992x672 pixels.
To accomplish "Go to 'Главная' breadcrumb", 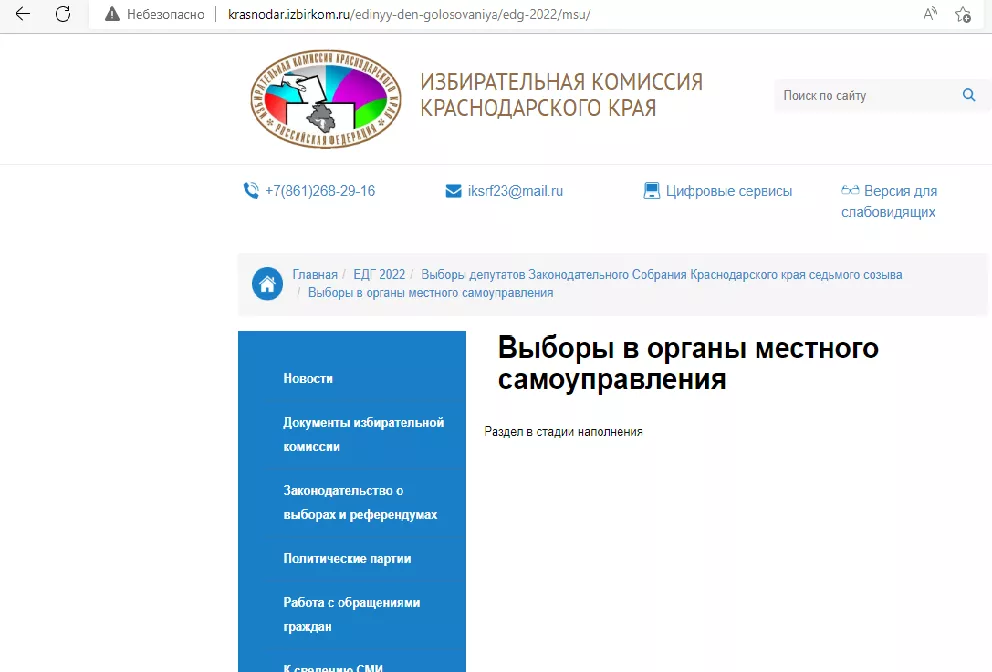I will click(315, 274).
